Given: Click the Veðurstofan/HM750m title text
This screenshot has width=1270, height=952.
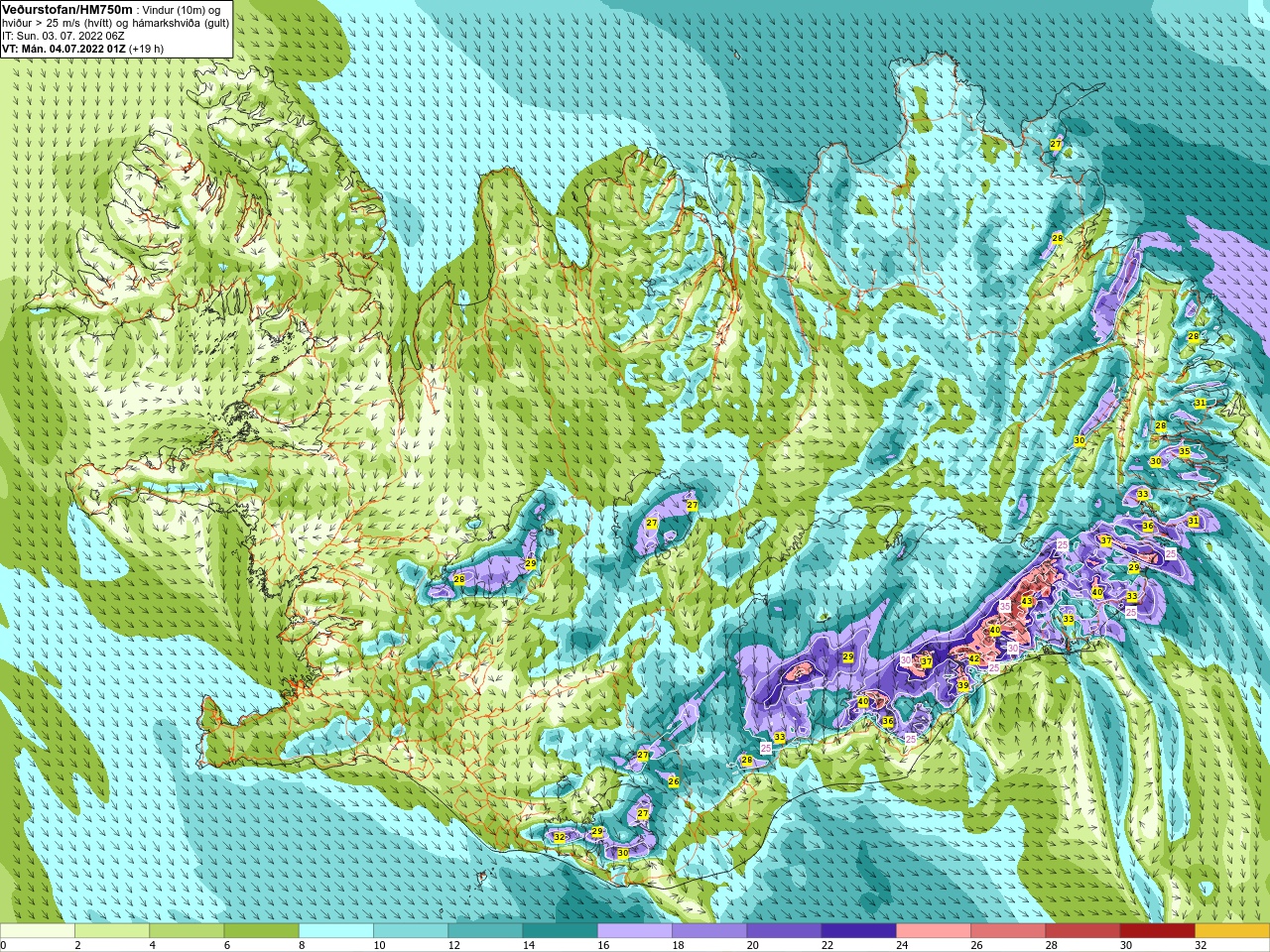Looking at the screenshot, I should 65,9.
